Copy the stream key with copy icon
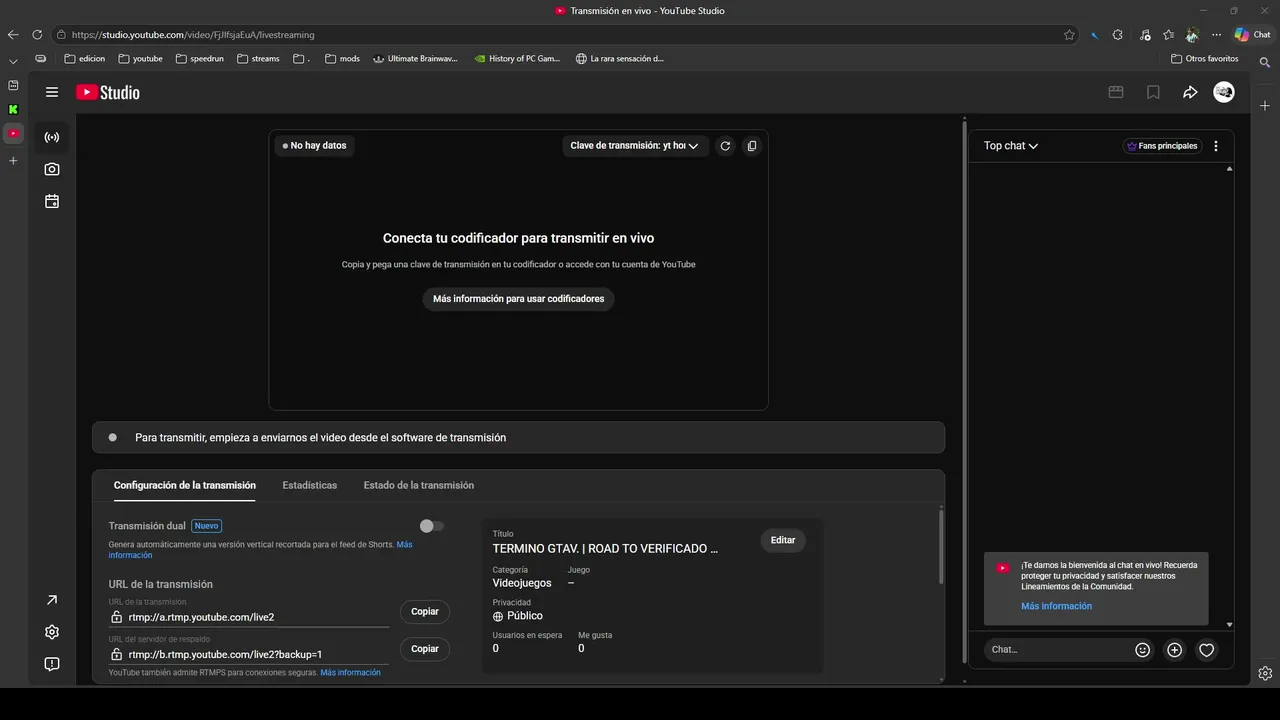Screen dimensions: 1280x720 (752, 145)
